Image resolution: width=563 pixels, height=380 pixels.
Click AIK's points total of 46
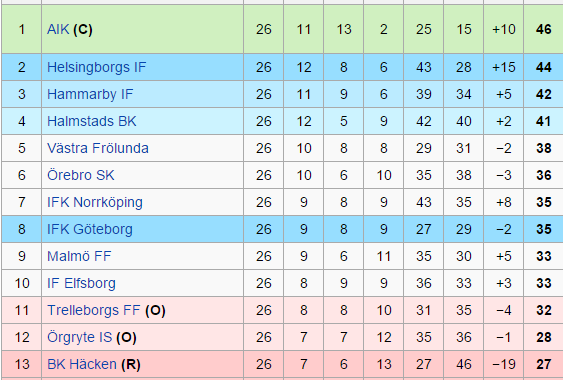coord(544,29)
